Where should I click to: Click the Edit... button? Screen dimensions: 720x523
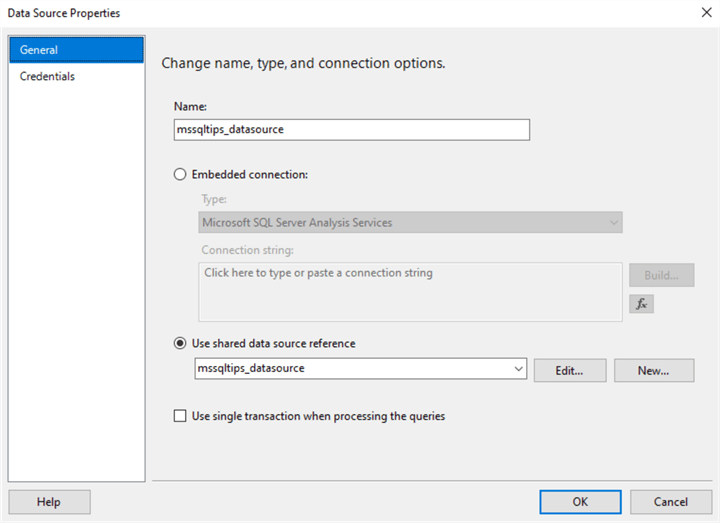click(x=570, y=370)
